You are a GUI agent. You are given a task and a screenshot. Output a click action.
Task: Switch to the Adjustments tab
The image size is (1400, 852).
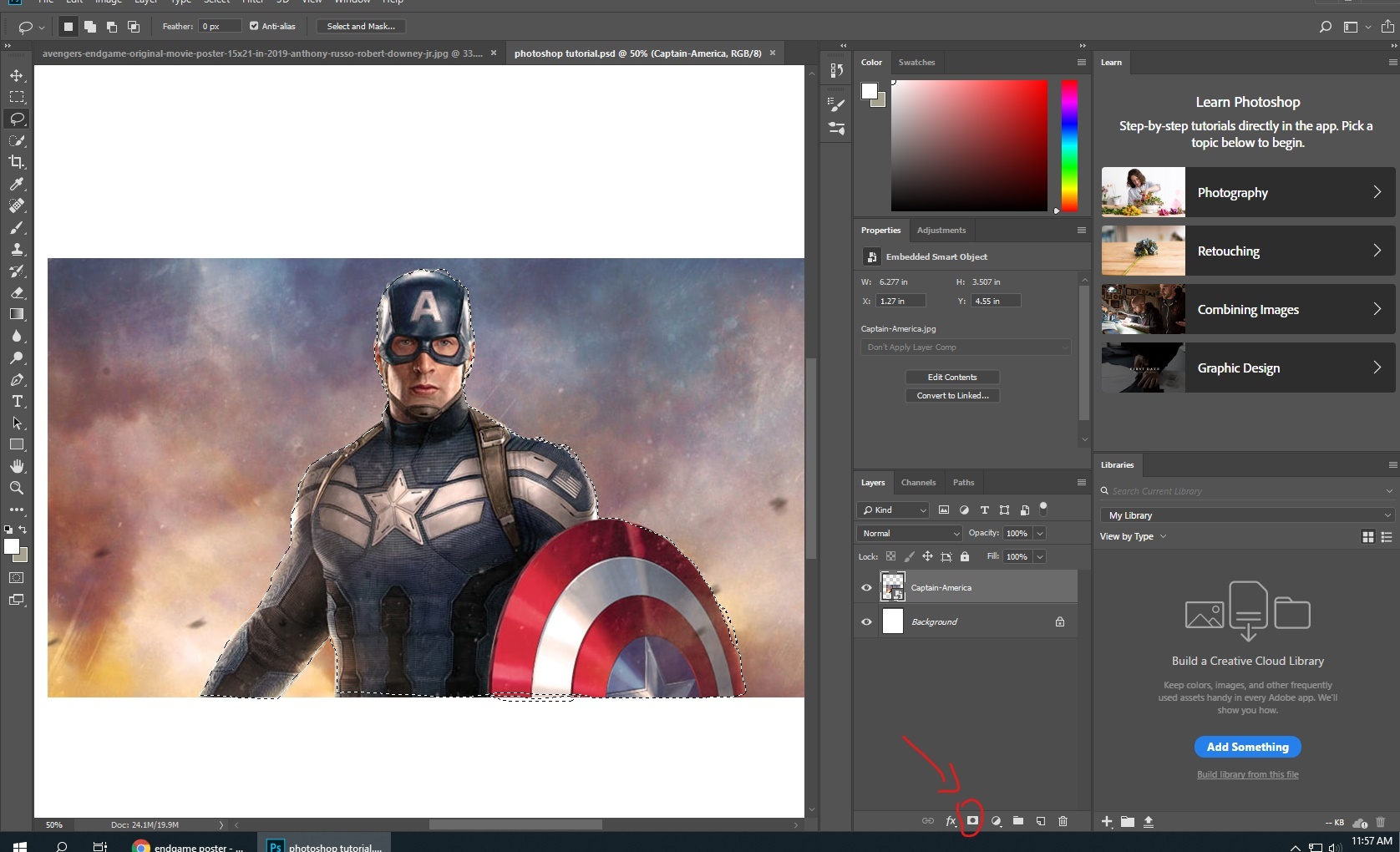pos(941,230)
